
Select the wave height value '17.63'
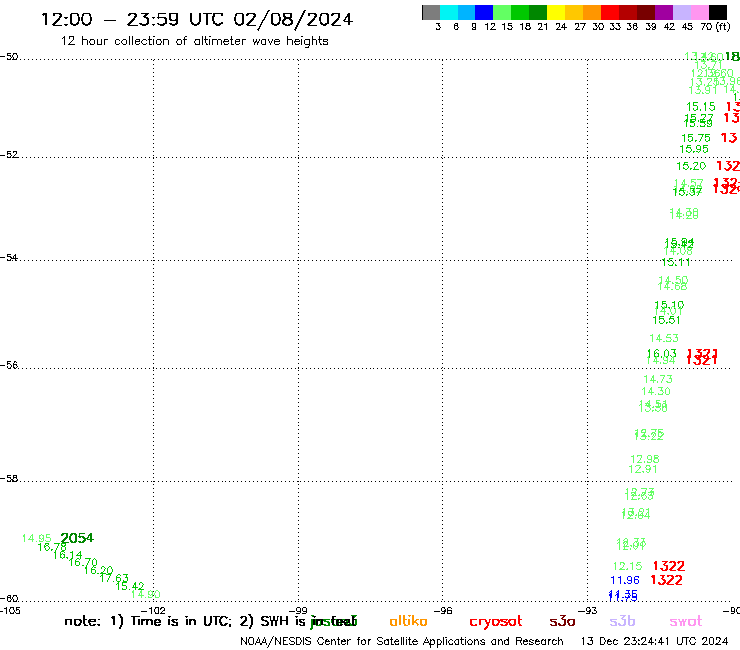(114, 578)
